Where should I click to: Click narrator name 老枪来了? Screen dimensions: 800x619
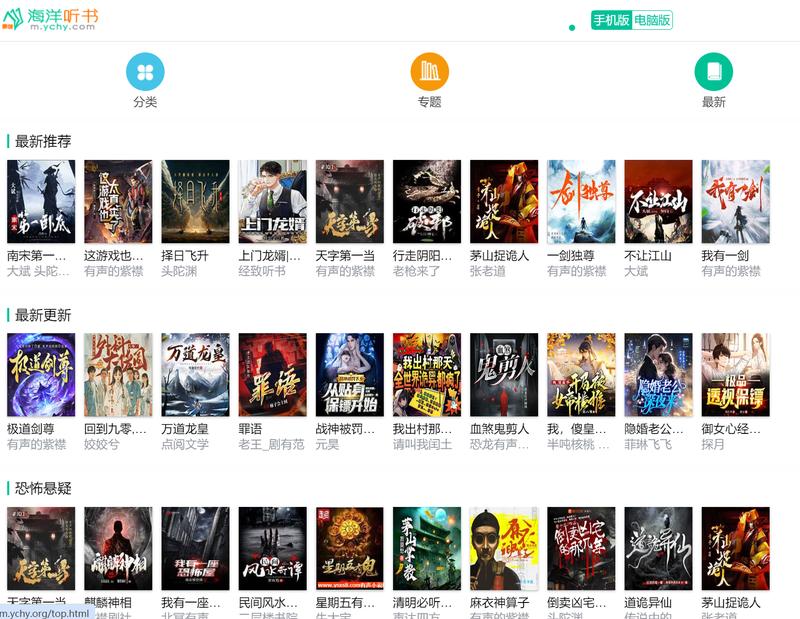coord(416,271)
